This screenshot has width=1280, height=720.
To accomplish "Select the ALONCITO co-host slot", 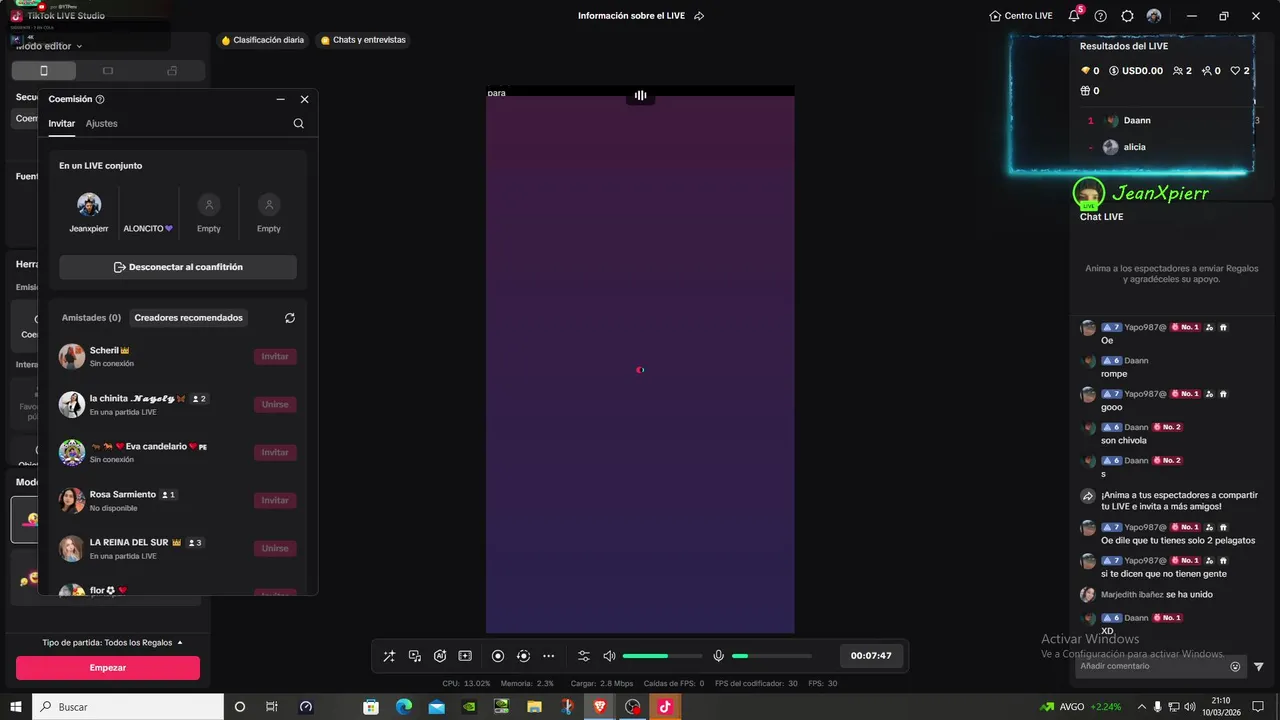I will pos(148,213).
